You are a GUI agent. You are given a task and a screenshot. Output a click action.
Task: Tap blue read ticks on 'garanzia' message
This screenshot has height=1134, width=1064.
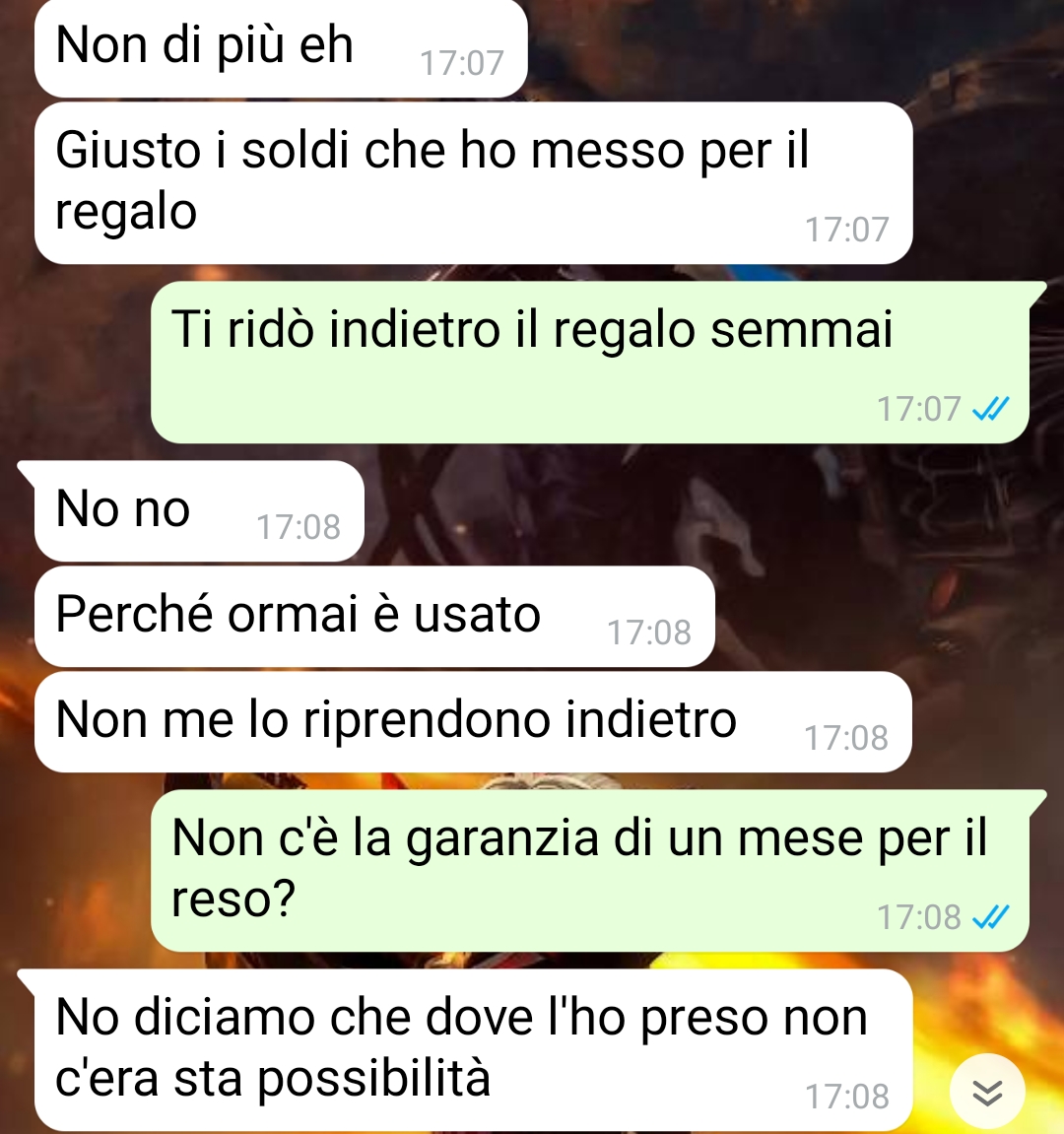(x=991, y=917)
